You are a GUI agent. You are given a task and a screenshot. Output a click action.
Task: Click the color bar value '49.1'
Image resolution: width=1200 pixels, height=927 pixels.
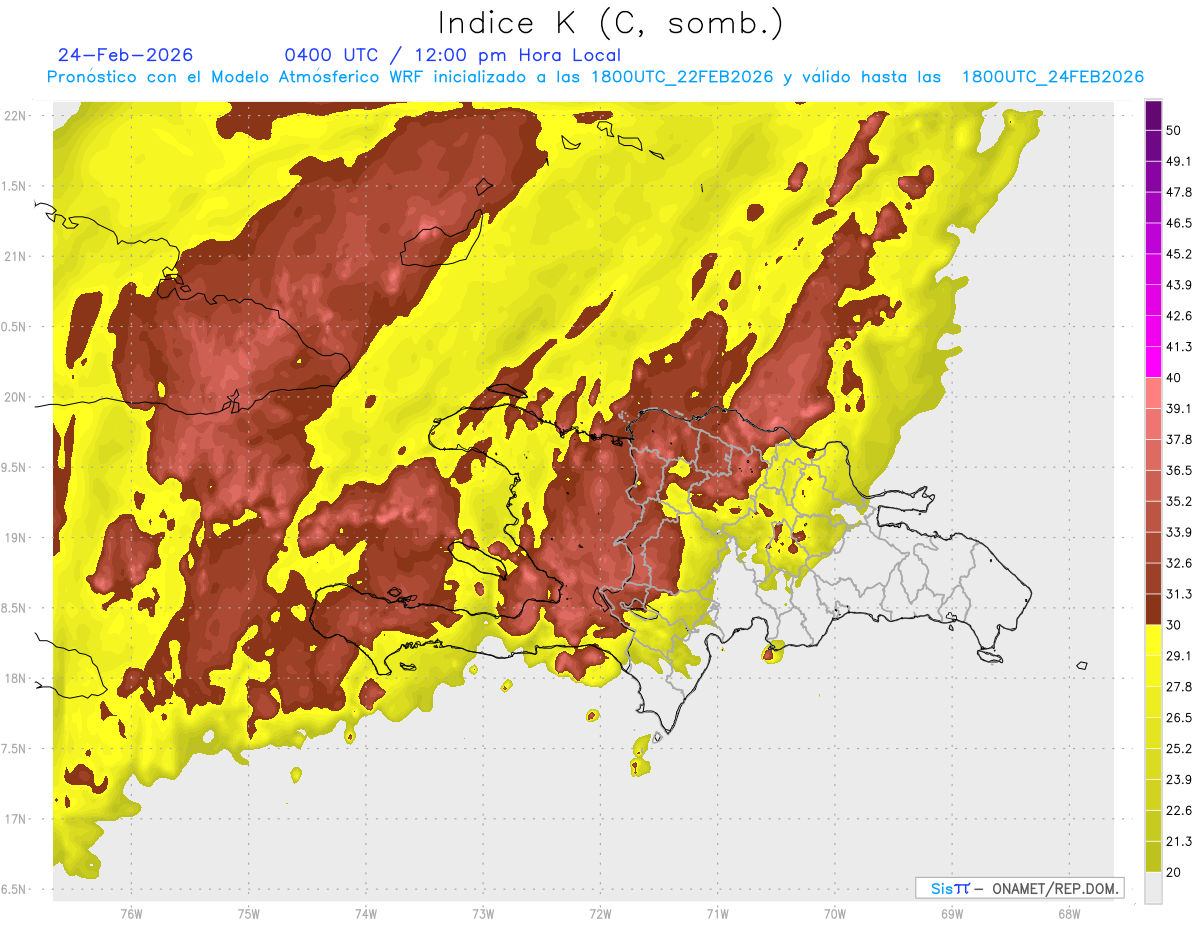[x=1178, y=161]
